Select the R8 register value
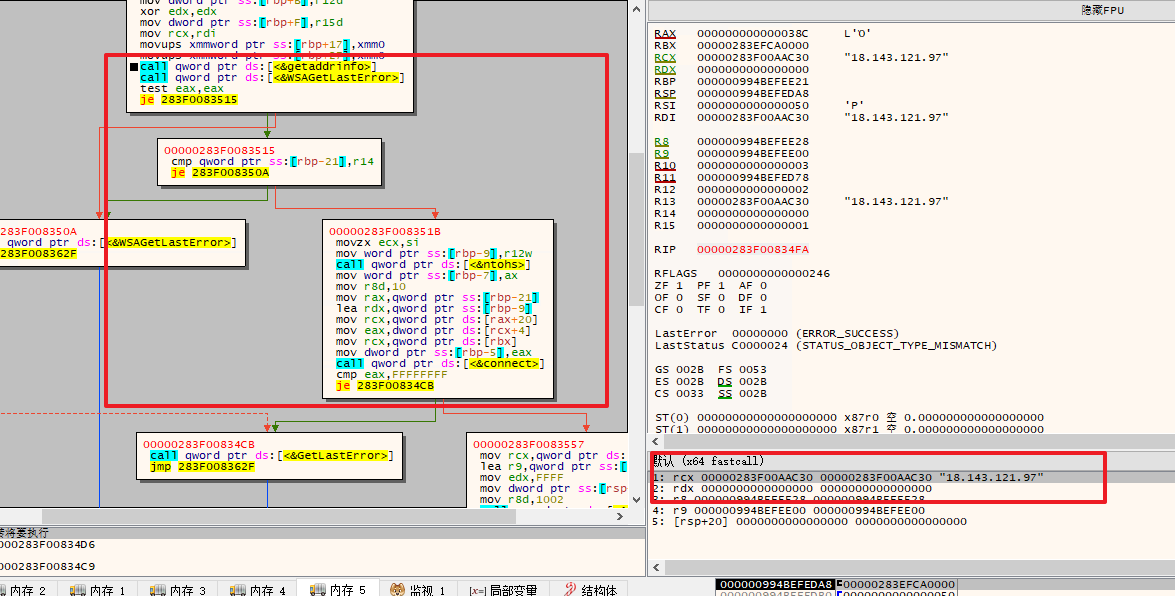 click(752, 142)
